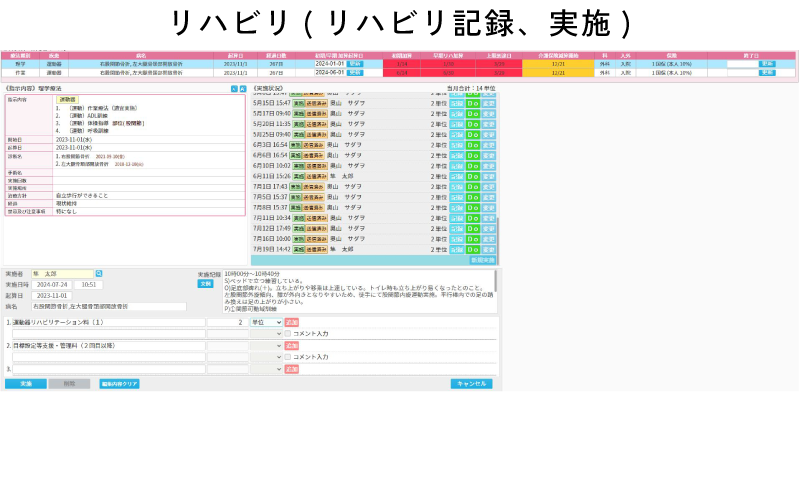Click the search icon next to 実施者 field
800x500 pixels.
point(100,273)
